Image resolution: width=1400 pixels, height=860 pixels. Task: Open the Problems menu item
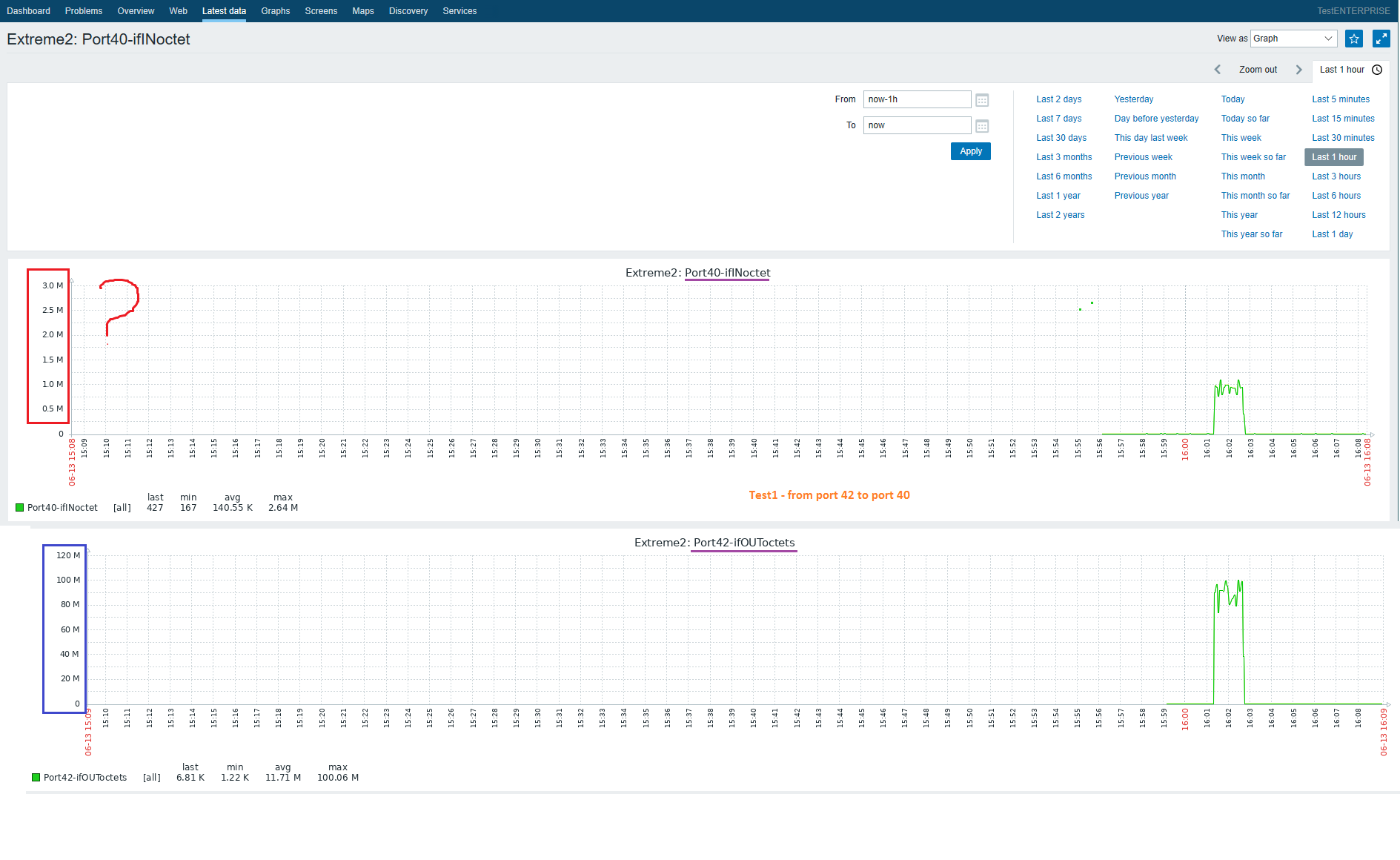point(84,11)
